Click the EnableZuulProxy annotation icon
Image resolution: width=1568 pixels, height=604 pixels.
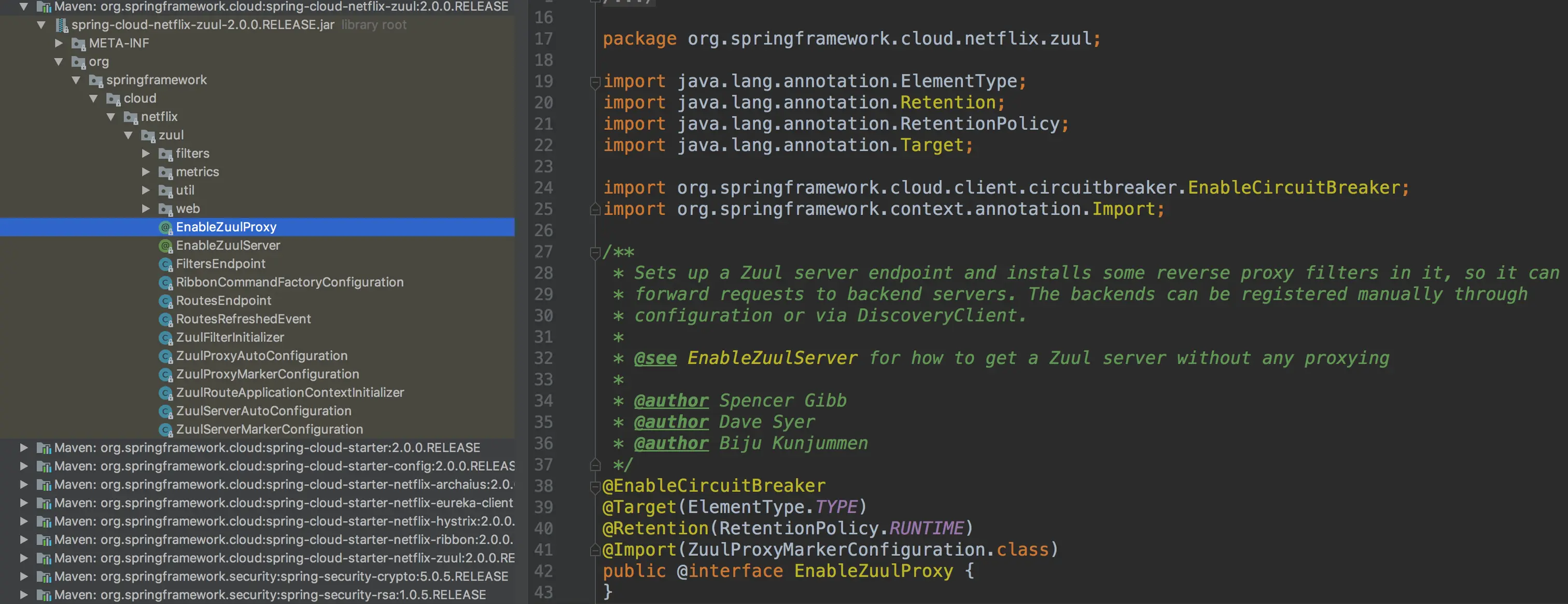point(165,227)
